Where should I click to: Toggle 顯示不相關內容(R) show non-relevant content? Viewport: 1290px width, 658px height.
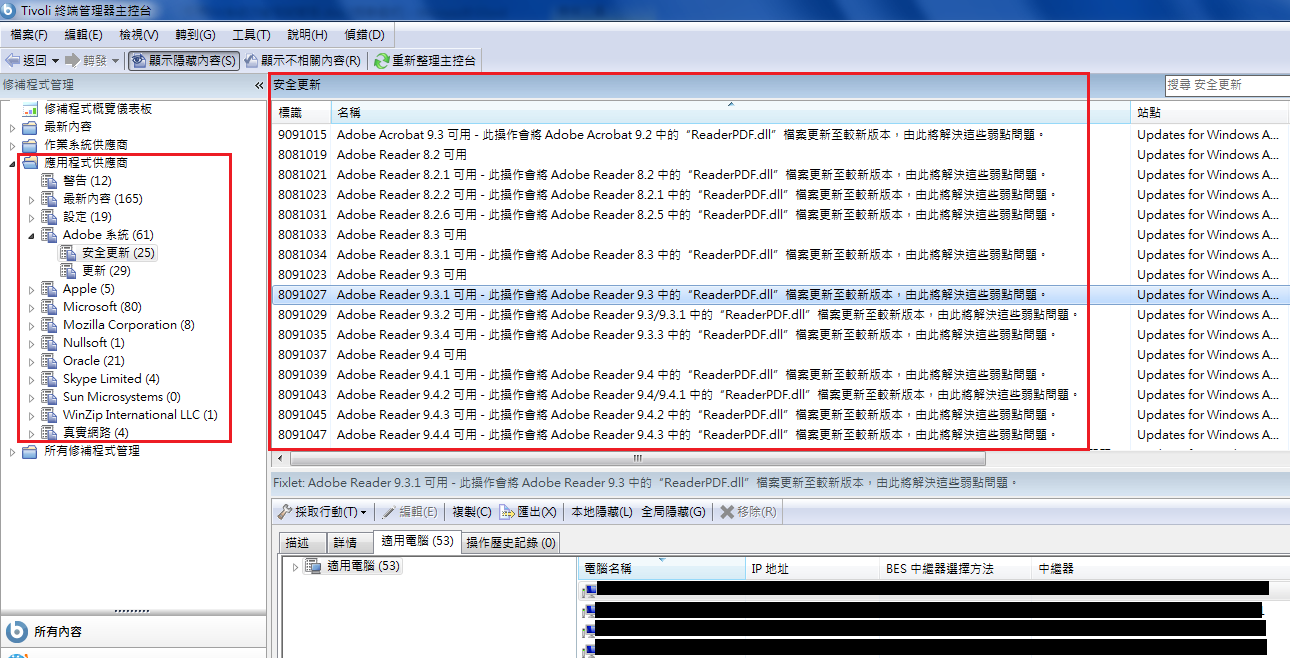(303, 61)
